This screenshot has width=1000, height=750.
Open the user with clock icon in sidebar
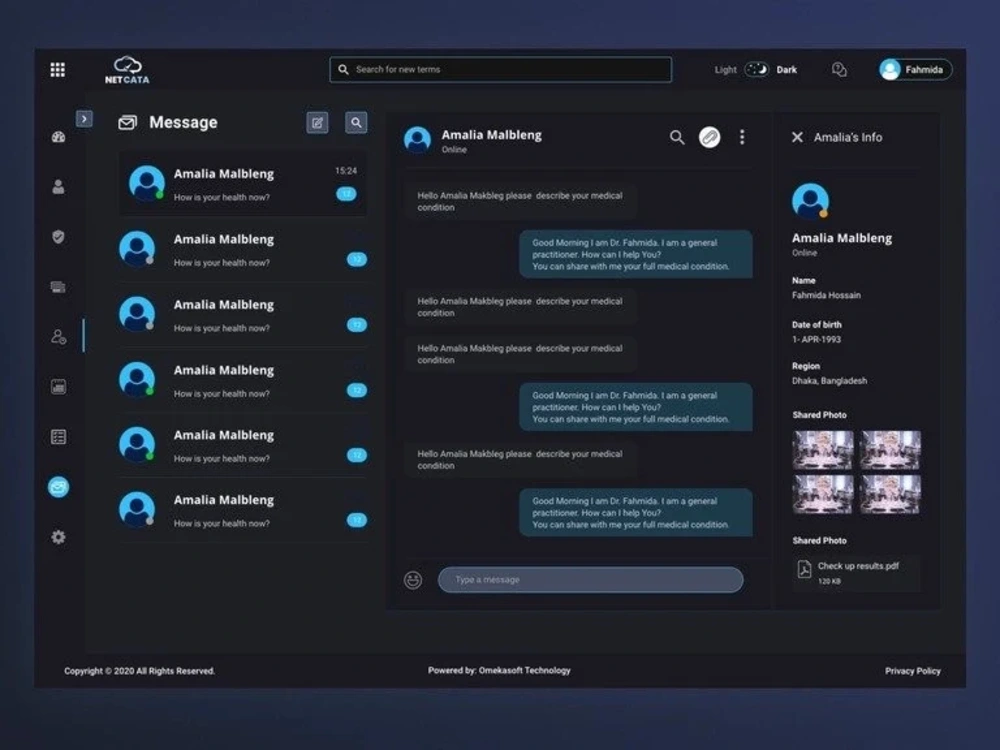59,337
